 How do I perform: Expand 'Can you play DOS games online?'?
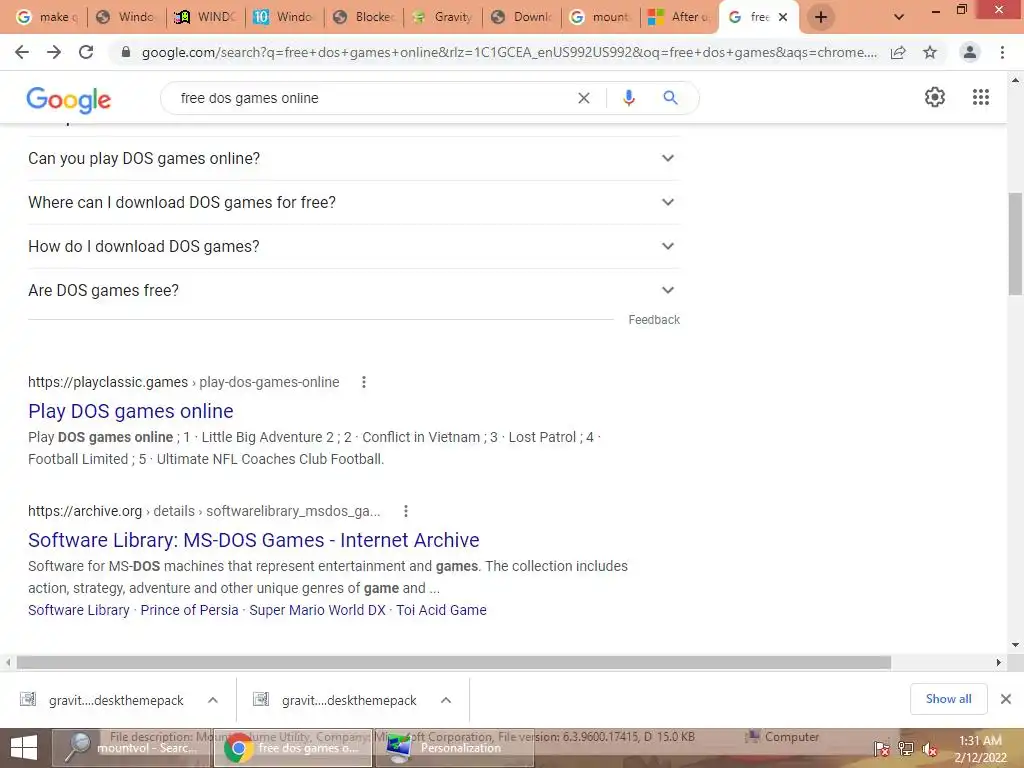click(x=353, y=159)
